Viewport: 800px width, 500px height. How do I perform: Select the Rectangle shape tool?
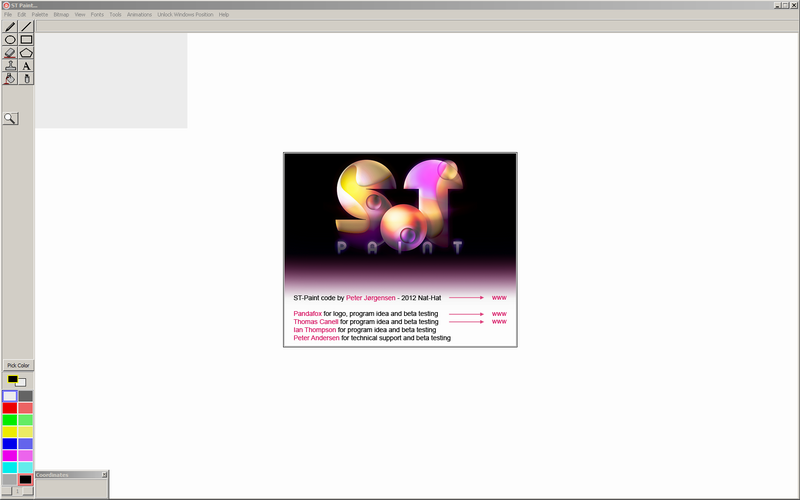click(x=26, y=39)
